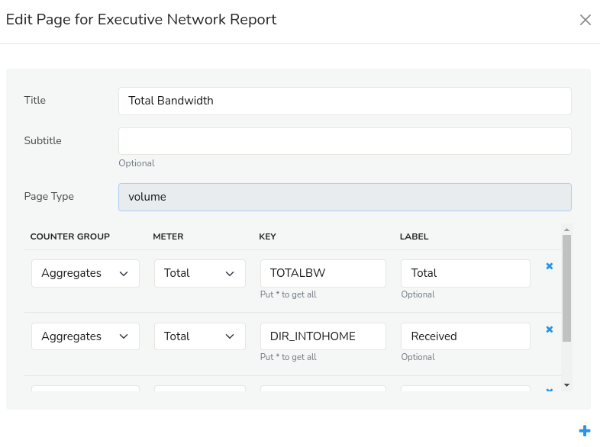Open Counter Group dropdown in TOTALBW row
Viewport: 600px width, 447px height.
85,273
